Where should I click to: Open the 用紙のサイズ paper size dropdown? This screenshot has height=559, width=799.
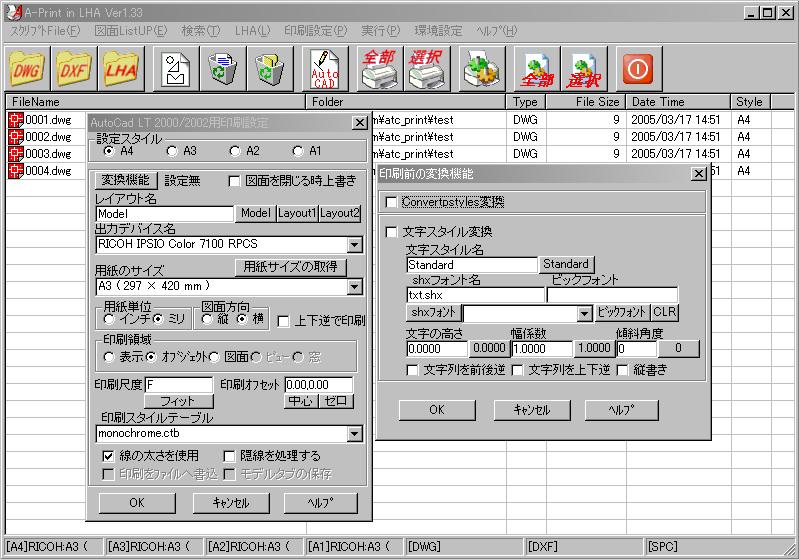point(355,287)
